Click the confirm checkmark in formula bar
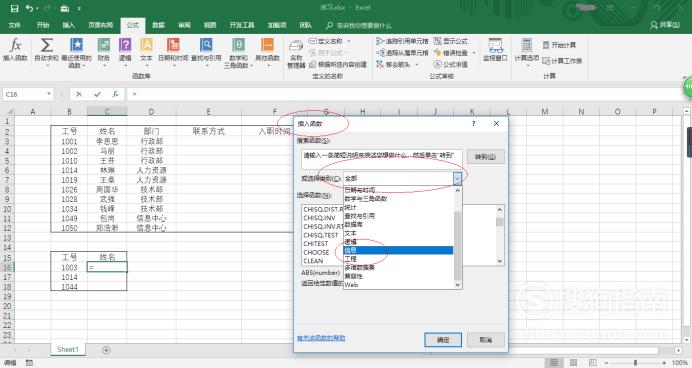The image size is (692, 368). pyautogui.click(x=97, y=94)
